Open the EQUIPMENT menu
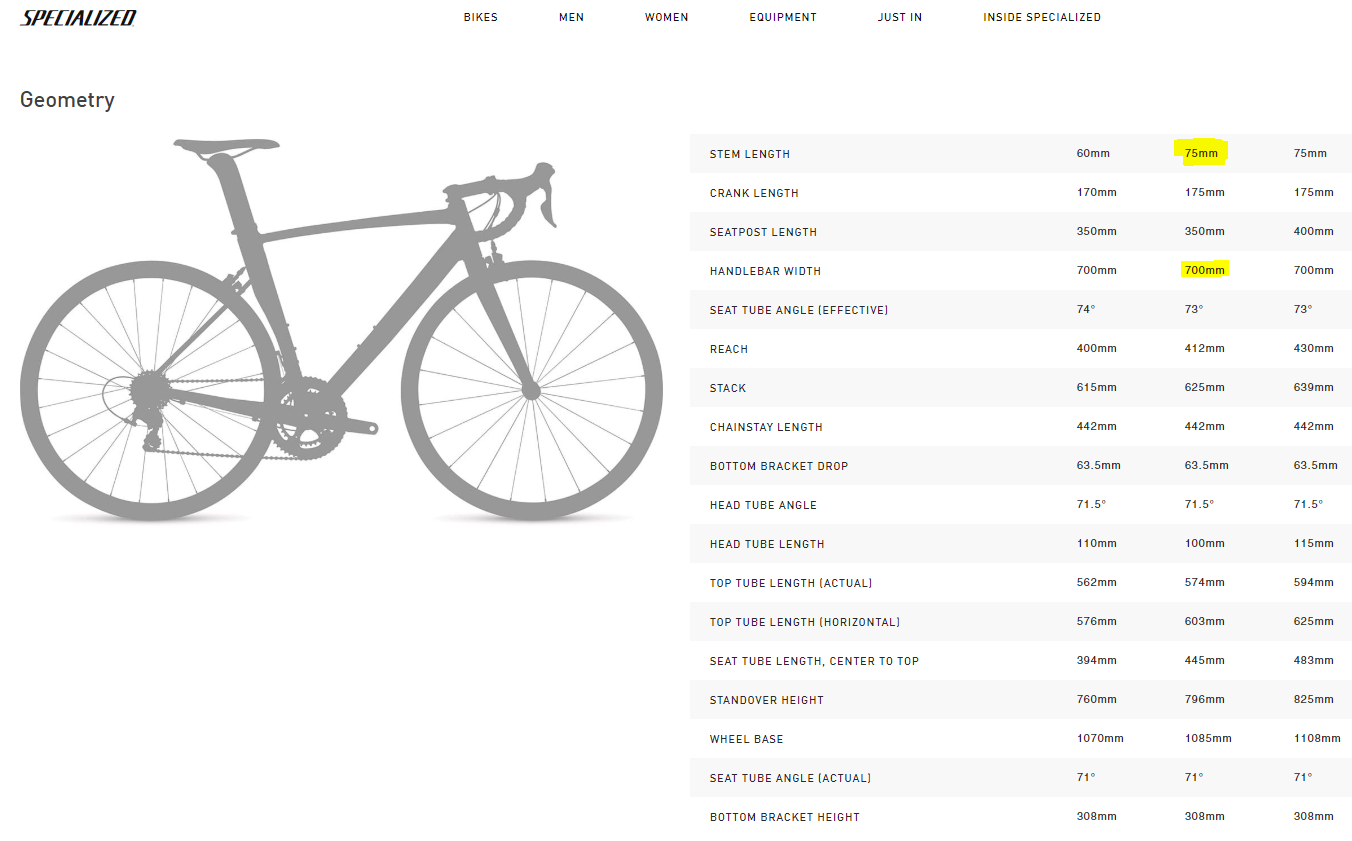 pyautogui.click(x=782, y=18)
